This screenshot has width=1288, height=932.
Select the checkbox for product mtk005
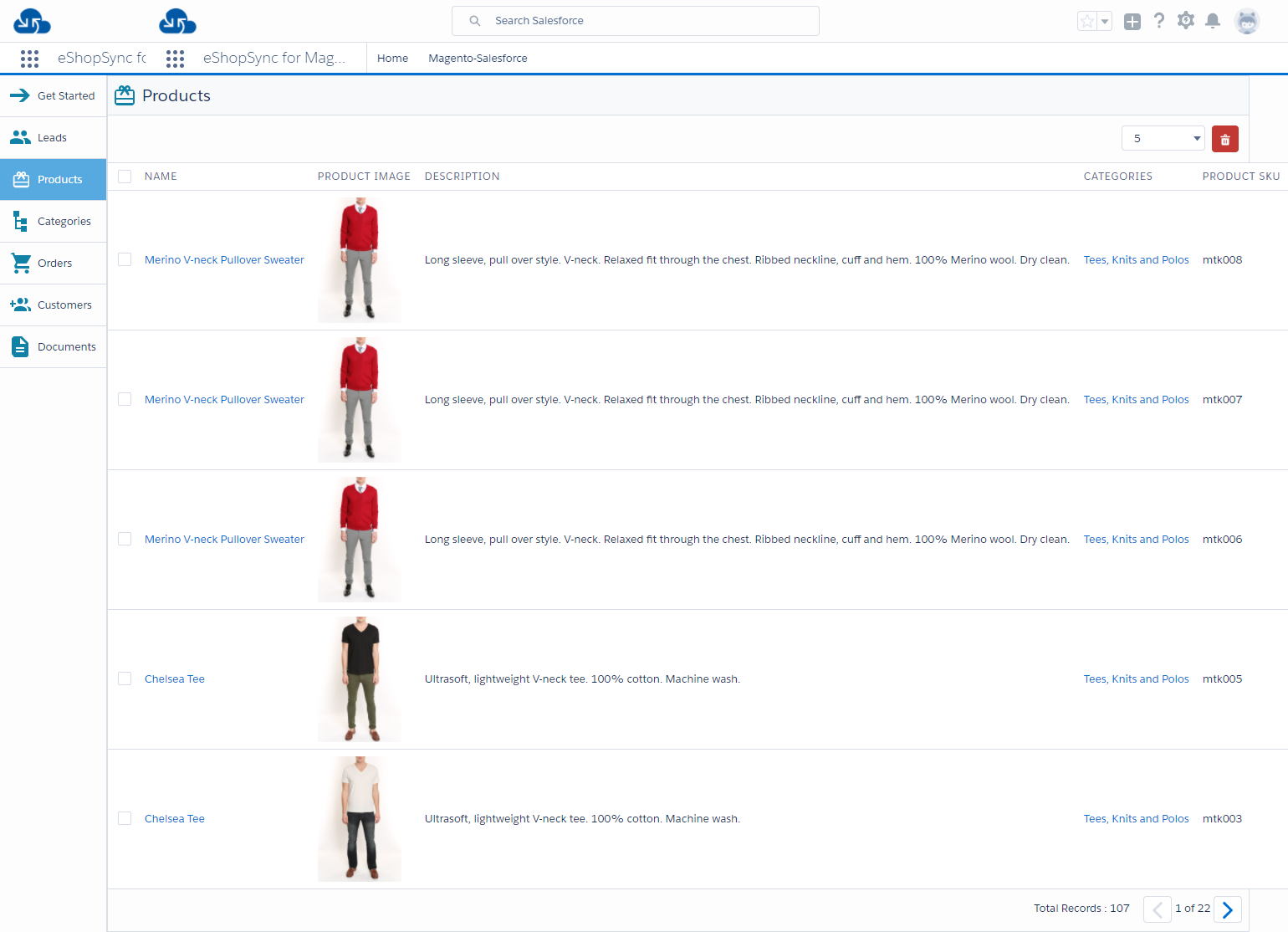click(x=125, y=679)
